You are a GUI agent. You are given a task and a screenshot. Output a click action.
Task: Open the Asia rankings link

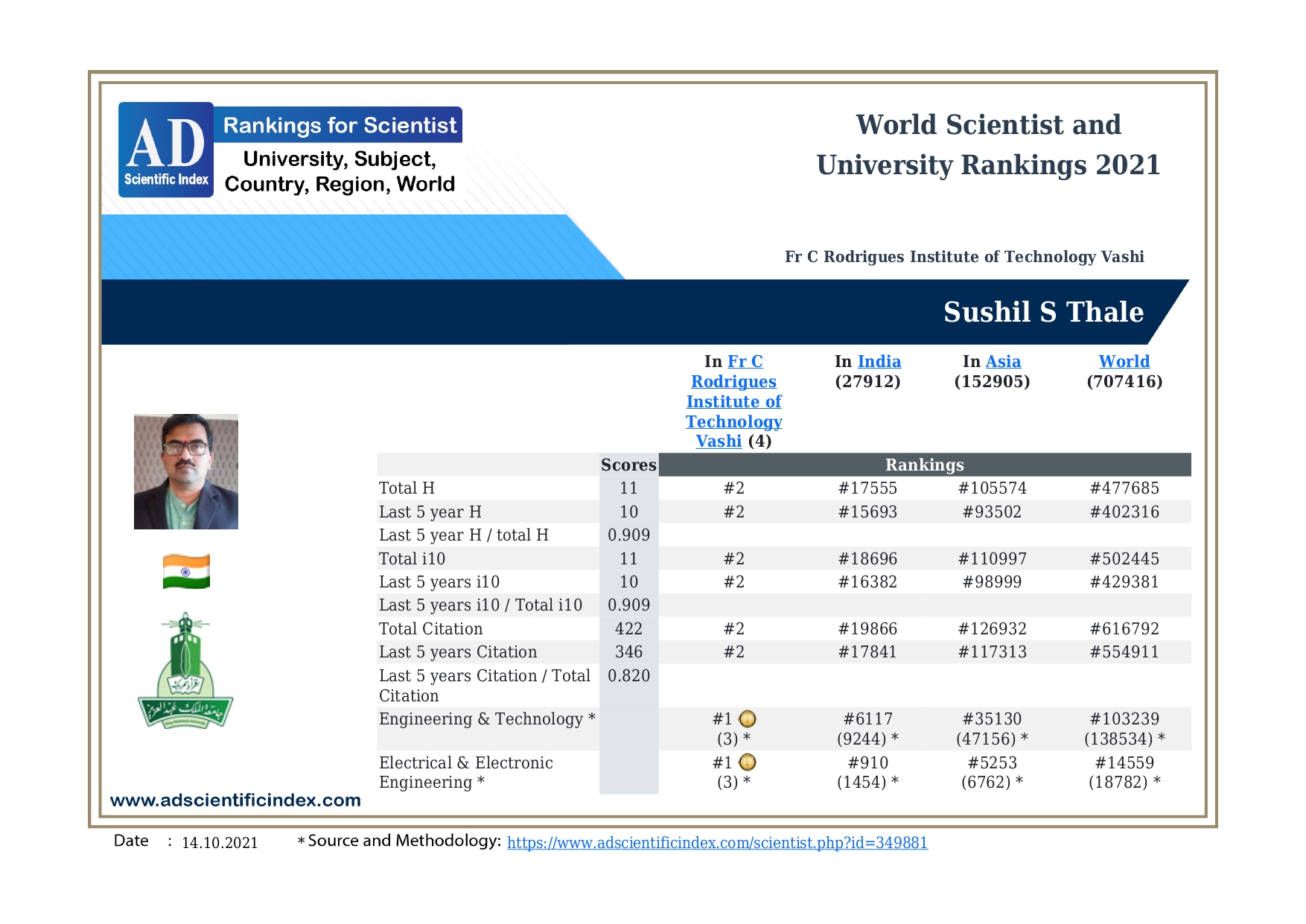point(1003,361)
